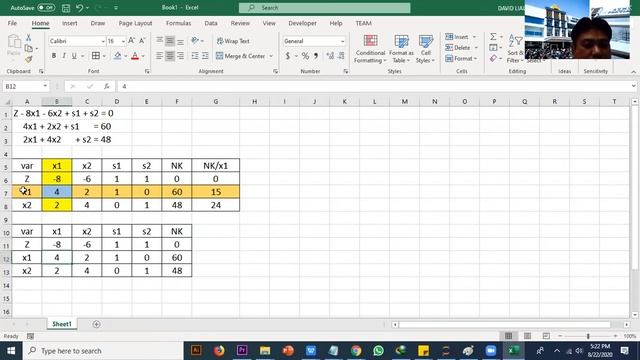Click the Decrease Indent icon
Screen dimensions: 640x360
point(195,56)
